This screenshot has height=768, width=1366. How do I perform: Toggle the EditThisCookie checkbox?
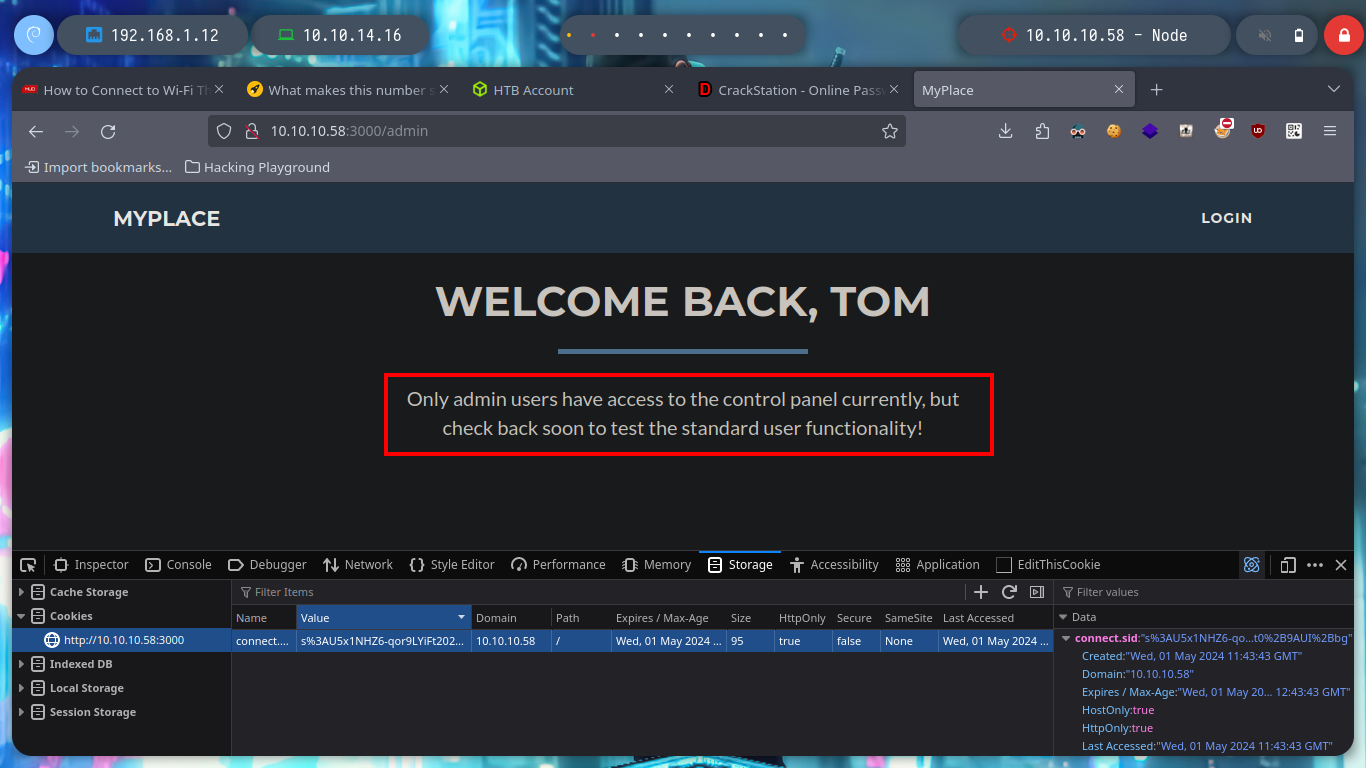[1004, 565]
